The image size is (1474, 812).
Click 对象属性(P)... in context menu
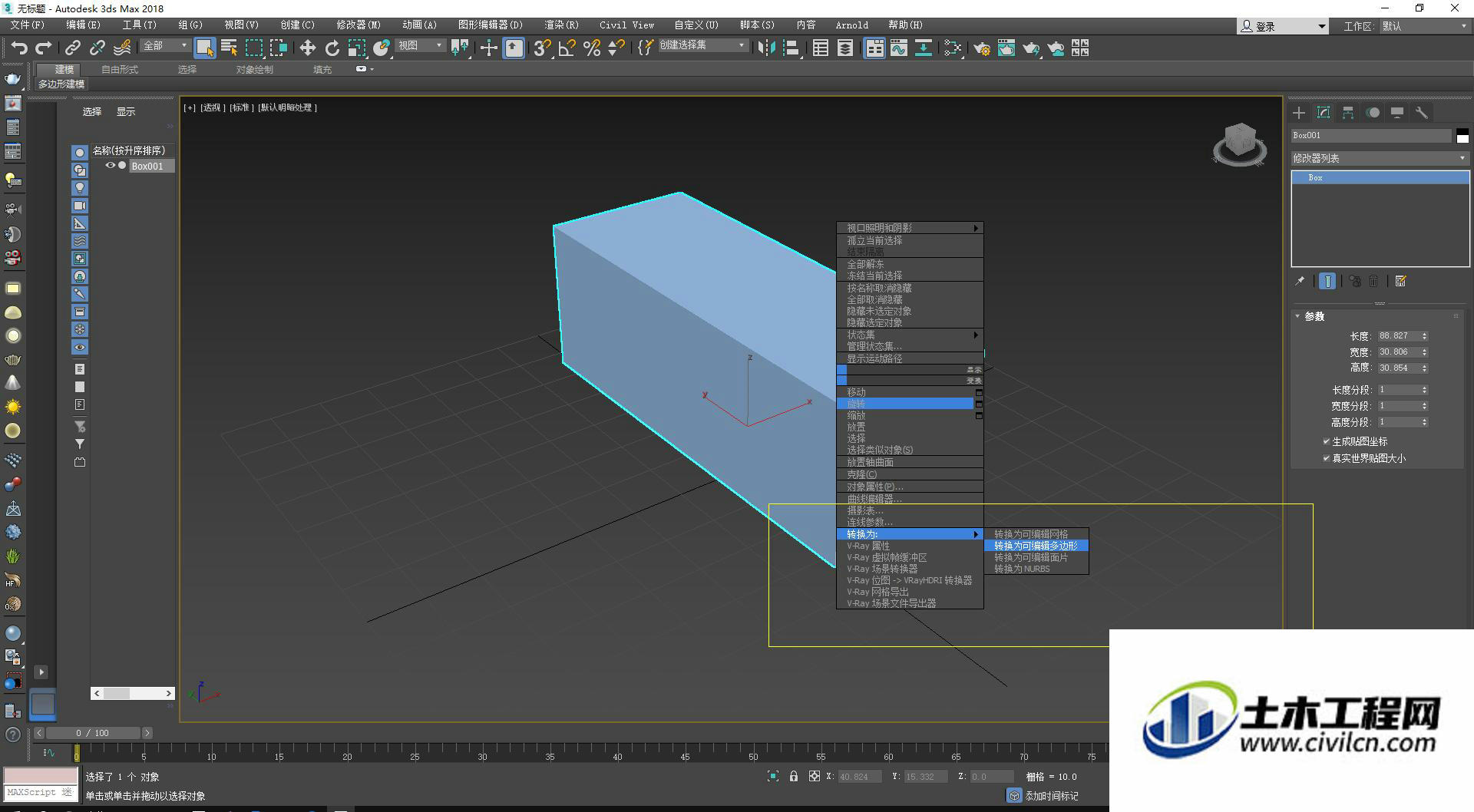[x=910, y=487]
